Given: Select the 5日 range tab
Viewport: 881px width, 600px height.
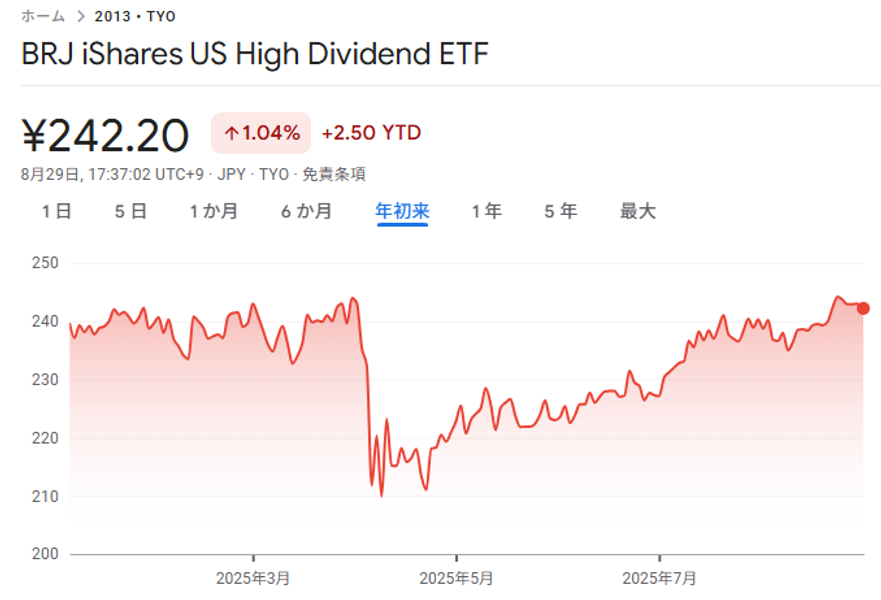Looking at the screenshot, I should [131, 211].
